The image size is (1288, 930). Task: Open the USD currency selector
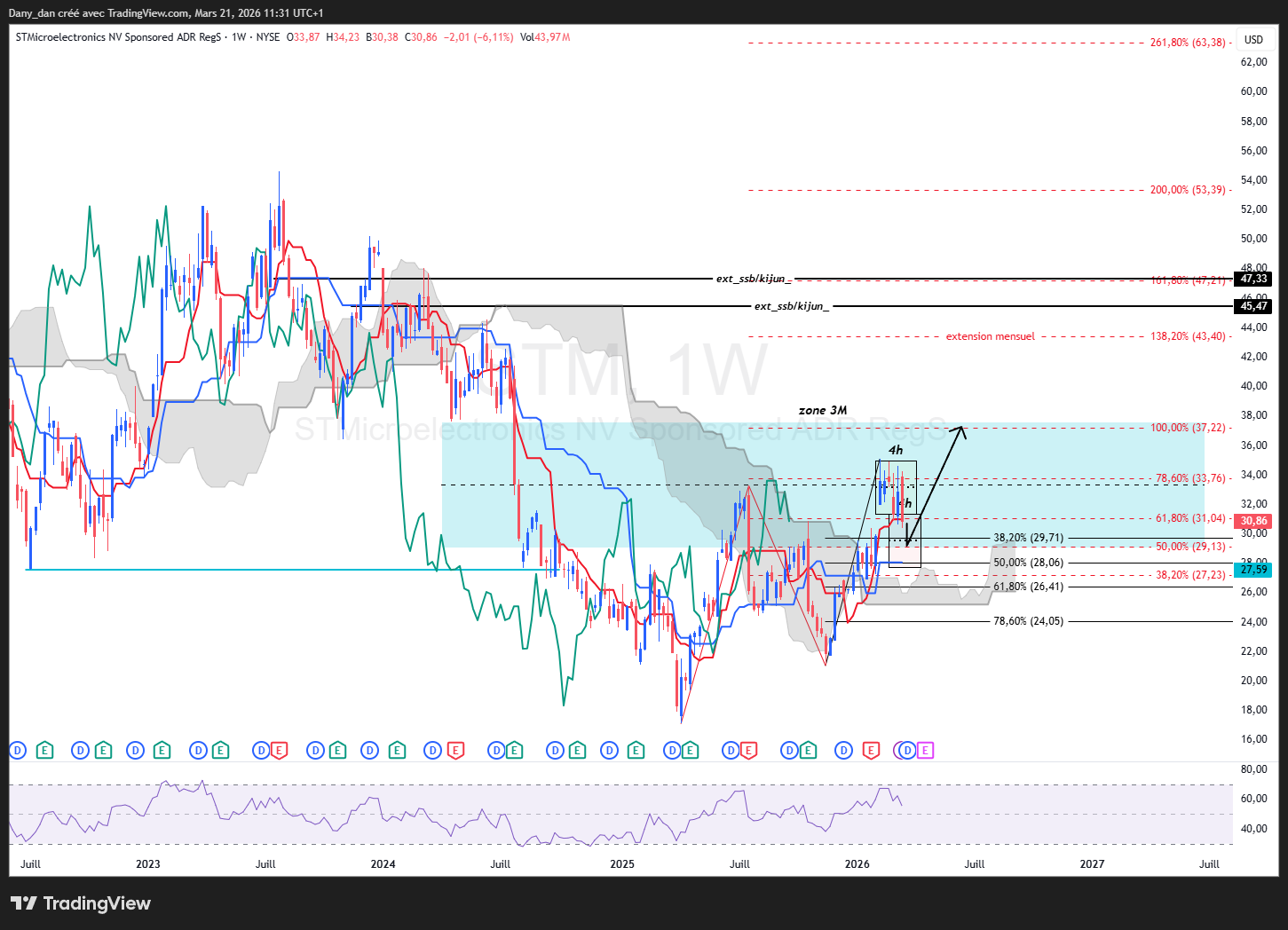point(1253,40)
